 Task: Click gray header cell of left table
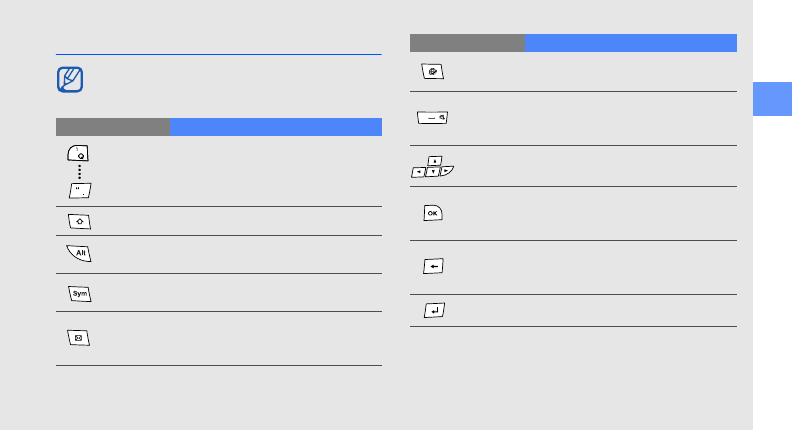tap(112, 127)
